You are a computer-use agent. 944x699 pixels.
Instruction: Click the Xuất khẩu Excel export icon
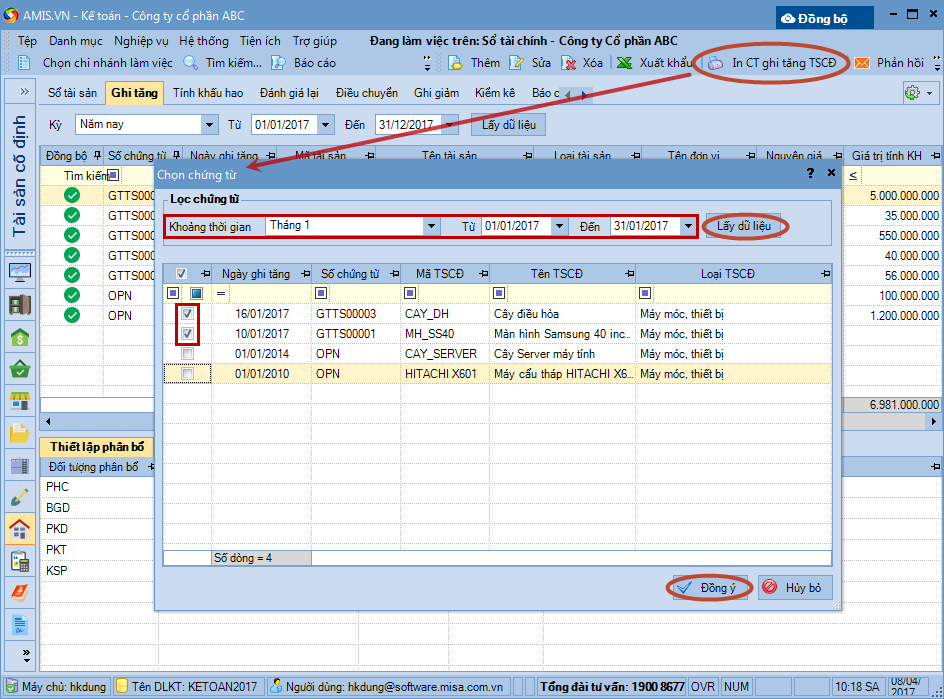point(624,63)
